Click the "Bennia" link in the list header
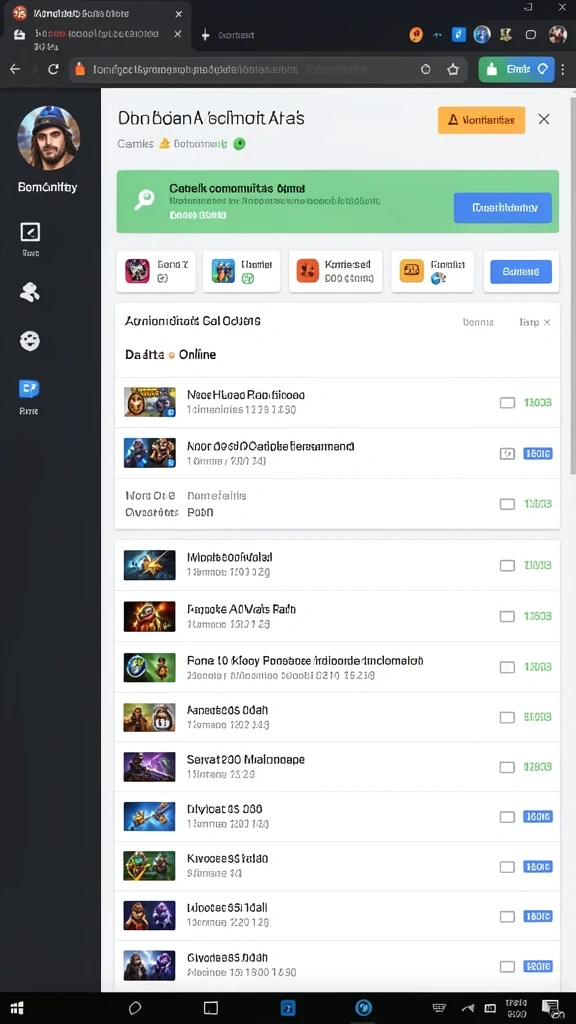 pos(478,322)
